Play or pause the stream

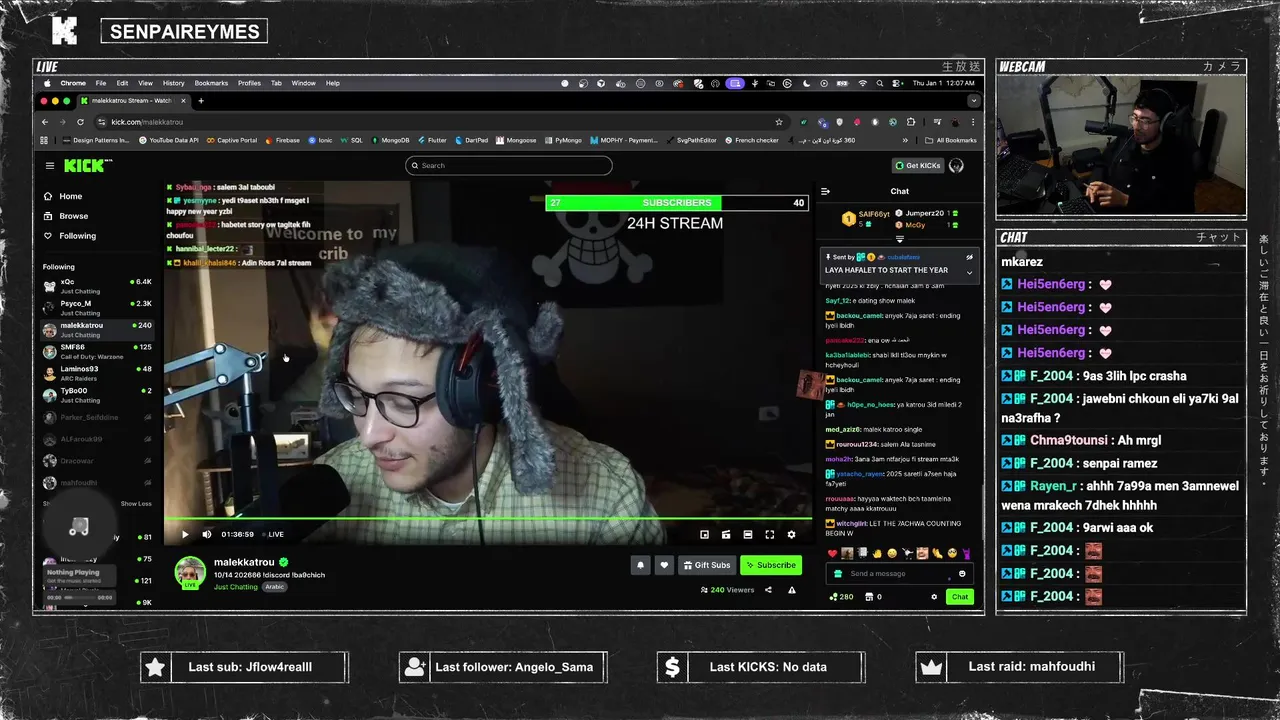click(x=185, y=534)
